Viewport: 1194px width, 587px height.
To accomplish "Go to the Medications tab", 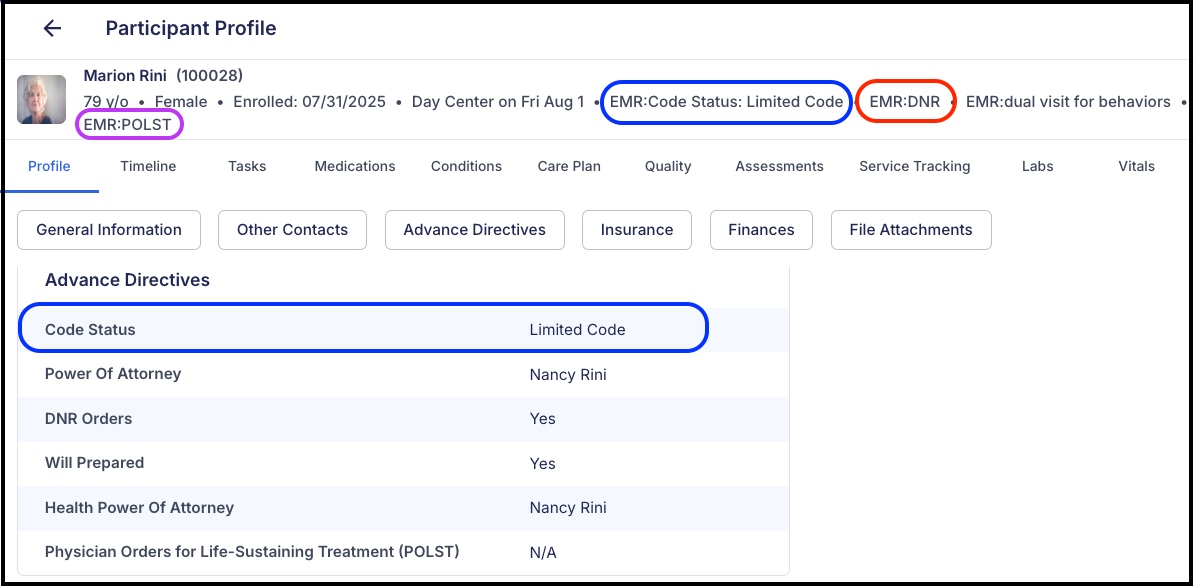I will pos(355,166).
